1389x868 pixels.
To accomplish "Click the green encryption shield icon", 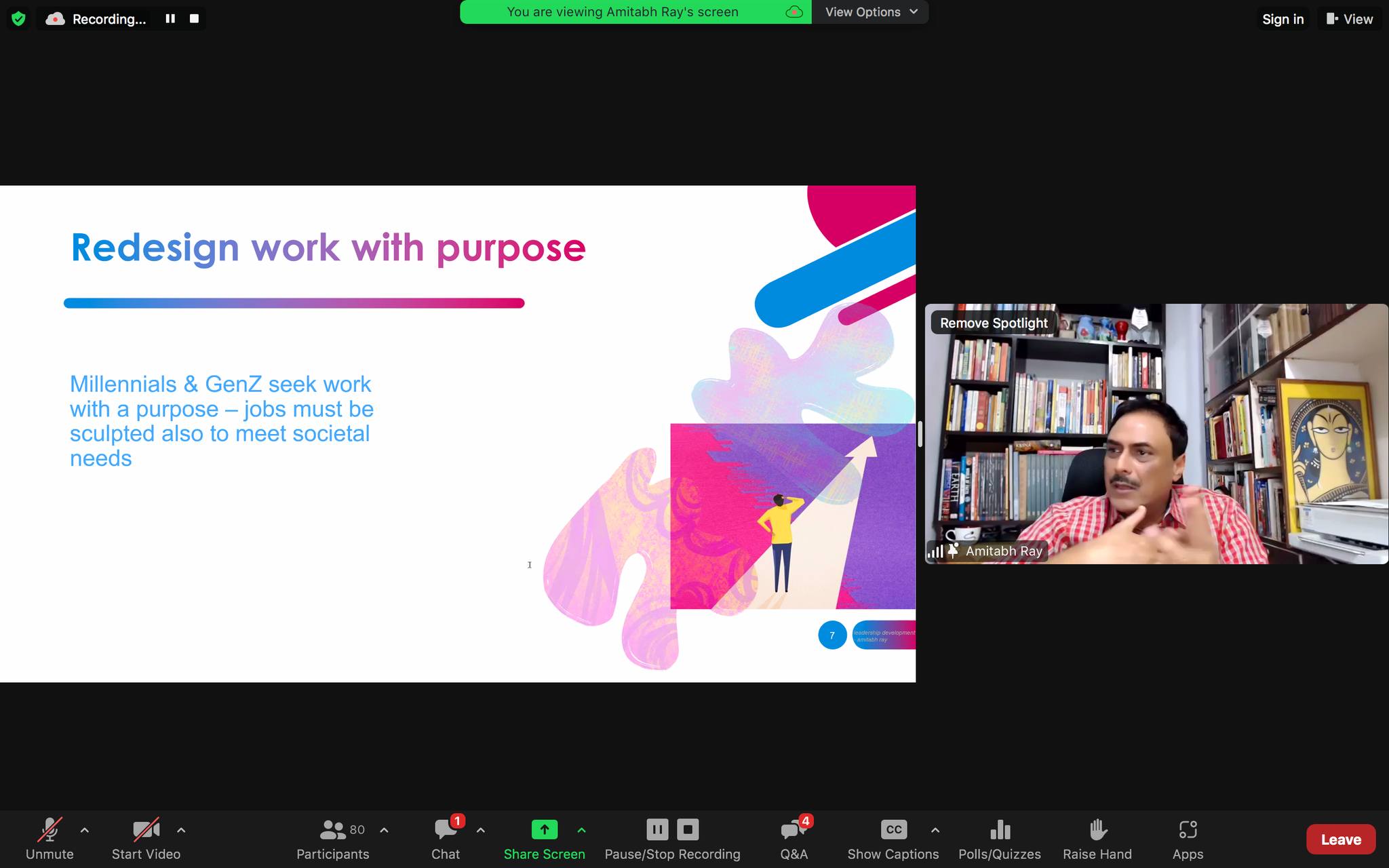I will (x=18, y=19).
